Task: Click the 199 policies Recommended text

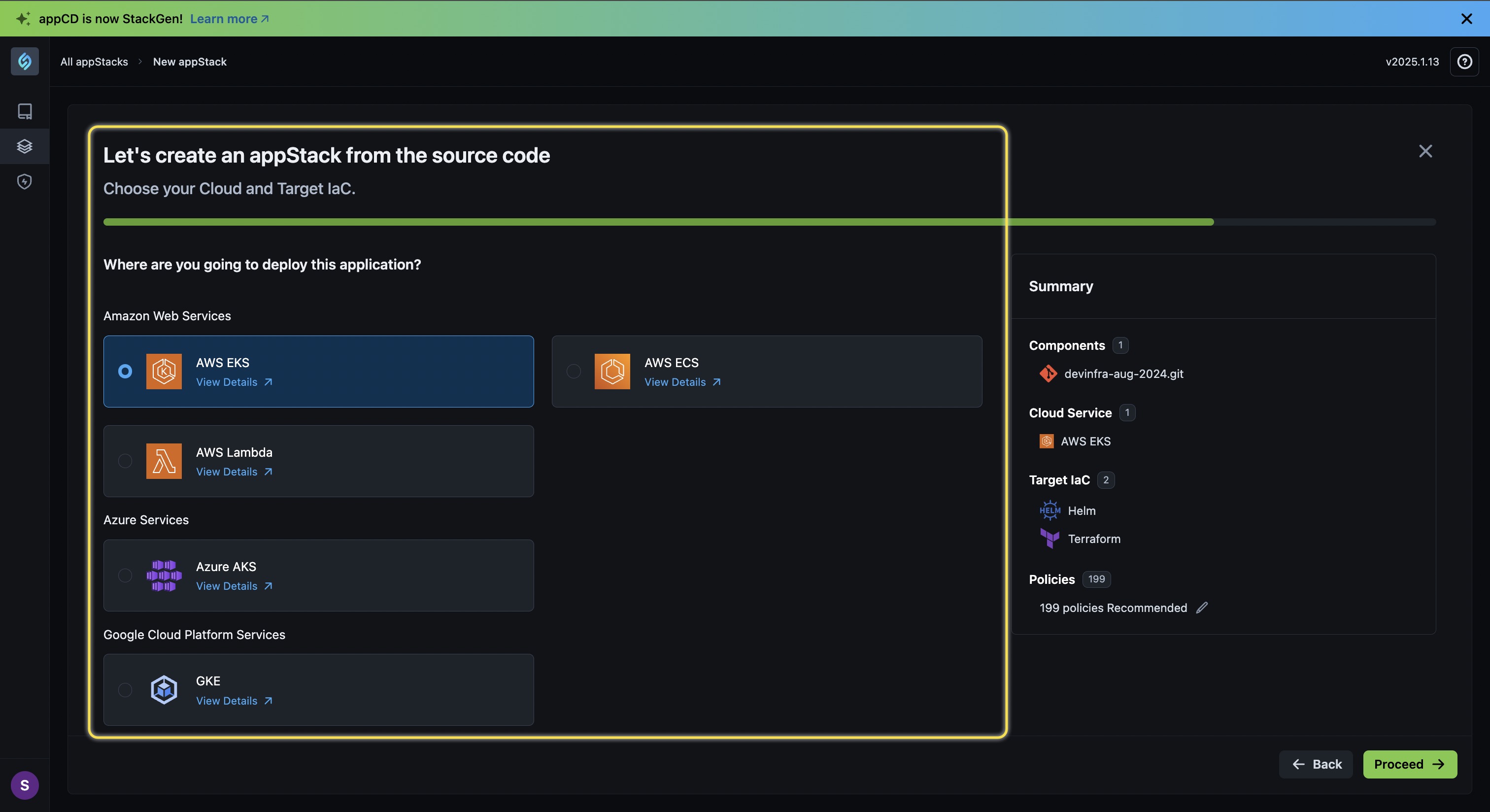Action: pyautogui.click(x=1113, y=608)
